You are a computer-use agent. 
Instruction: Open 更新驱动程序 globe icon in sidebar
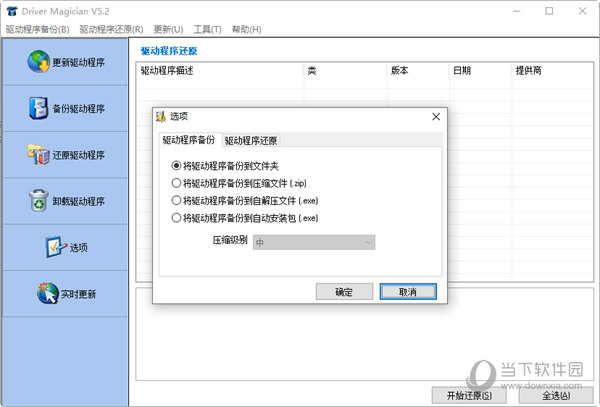39,61
